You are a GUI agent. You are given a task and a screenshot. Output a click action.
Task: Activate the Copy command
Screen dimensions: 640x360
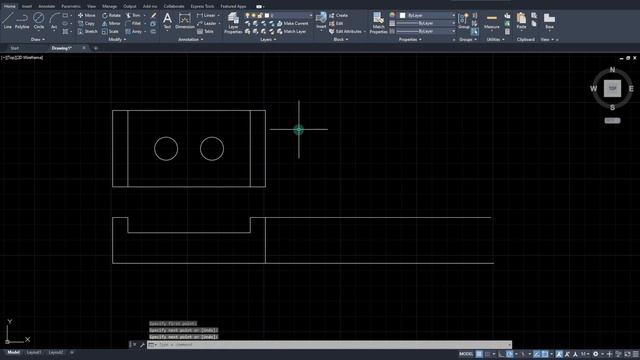point(87,23)
